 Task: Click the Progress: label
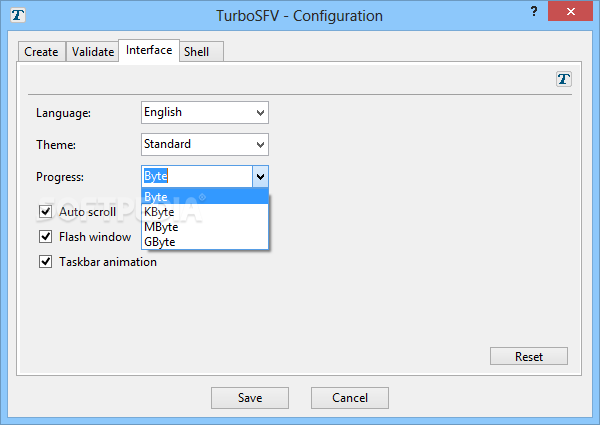click(60, 177)
